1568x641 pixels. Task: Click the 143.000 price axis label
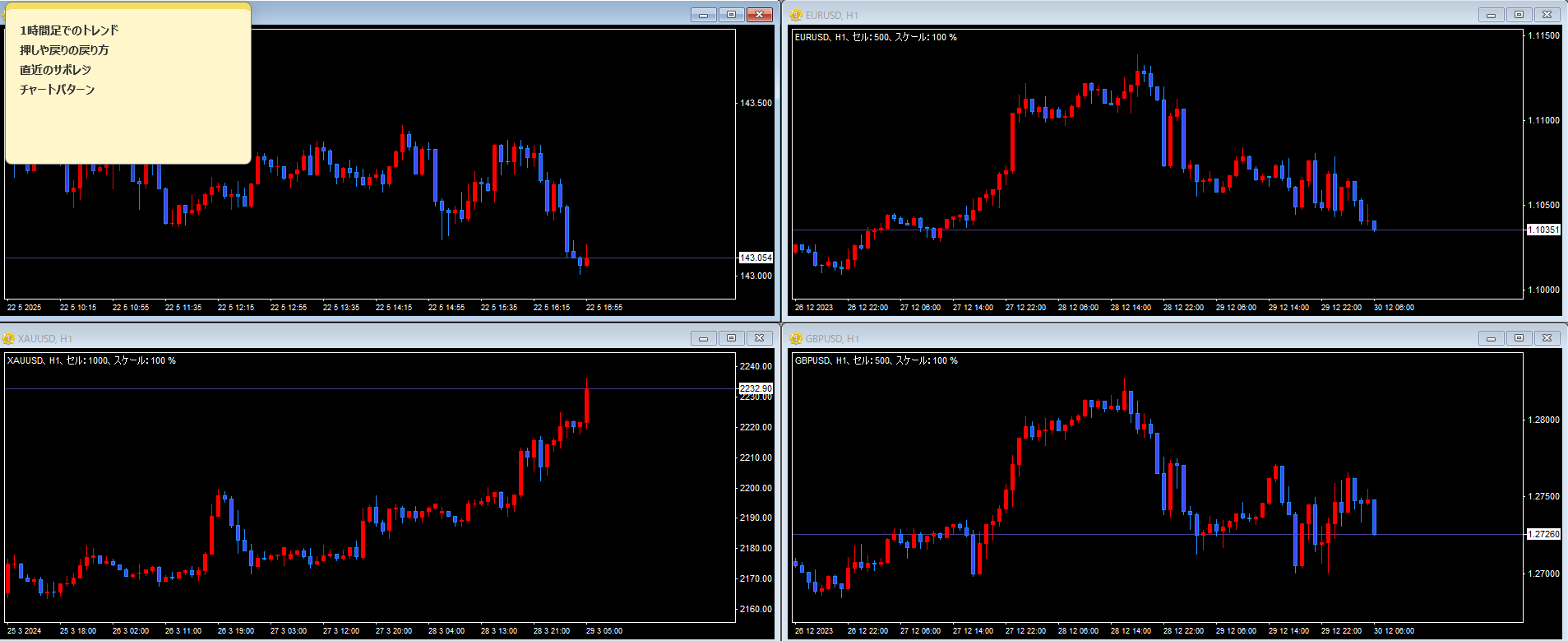tap(756, 276)
